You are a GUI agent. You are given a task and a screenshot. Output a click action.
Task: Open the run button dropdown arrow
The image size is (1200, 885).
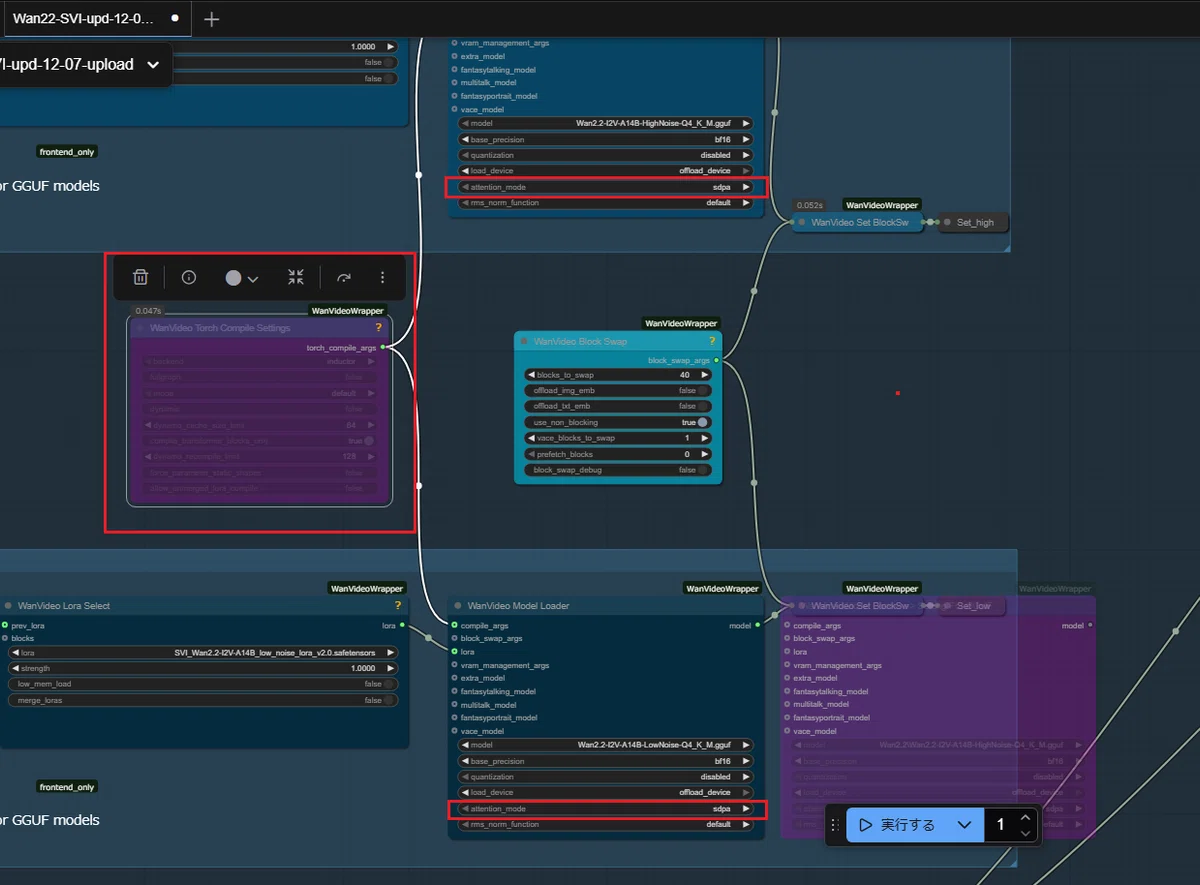coord(964,825)
